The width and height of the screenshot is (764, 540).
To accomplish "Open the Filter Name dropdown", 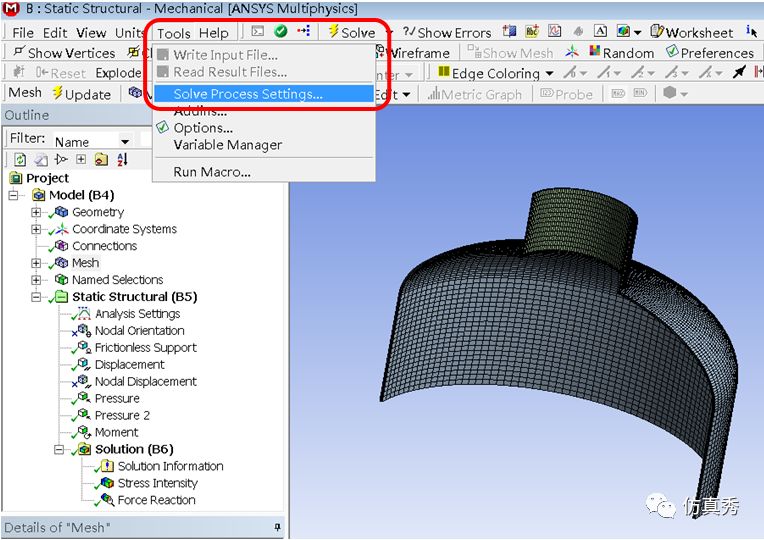I will [x=125, y=142].
